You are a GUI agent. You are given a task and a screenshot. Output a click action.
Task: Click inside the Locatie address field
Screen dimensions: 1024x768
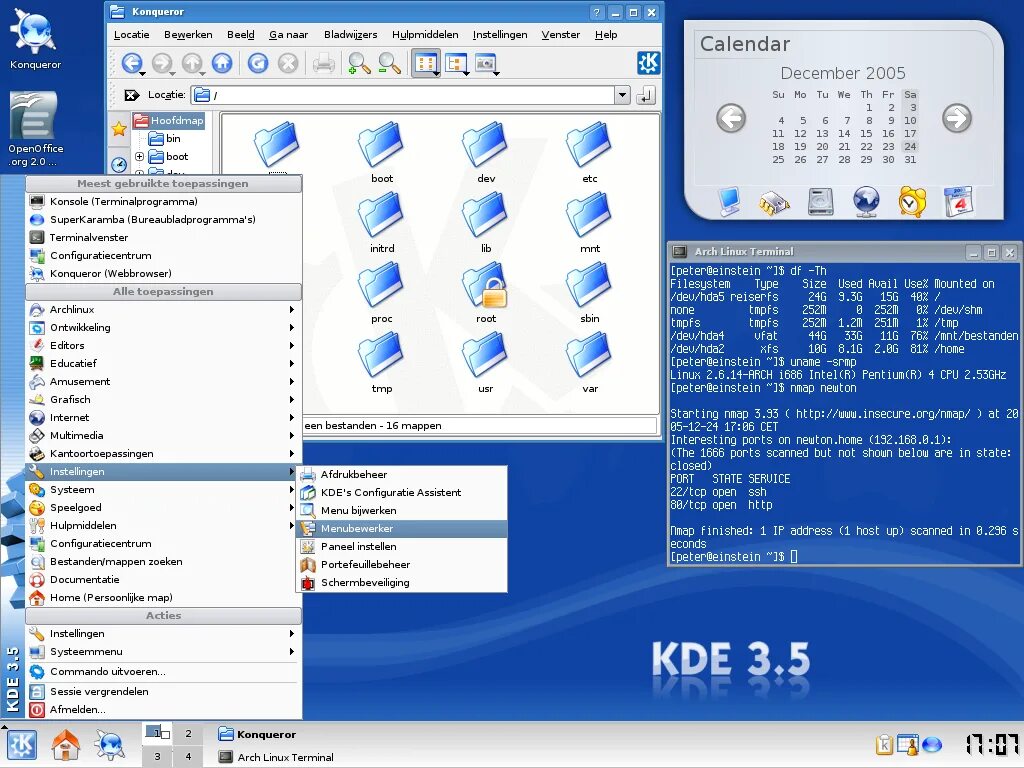point(404,95)
